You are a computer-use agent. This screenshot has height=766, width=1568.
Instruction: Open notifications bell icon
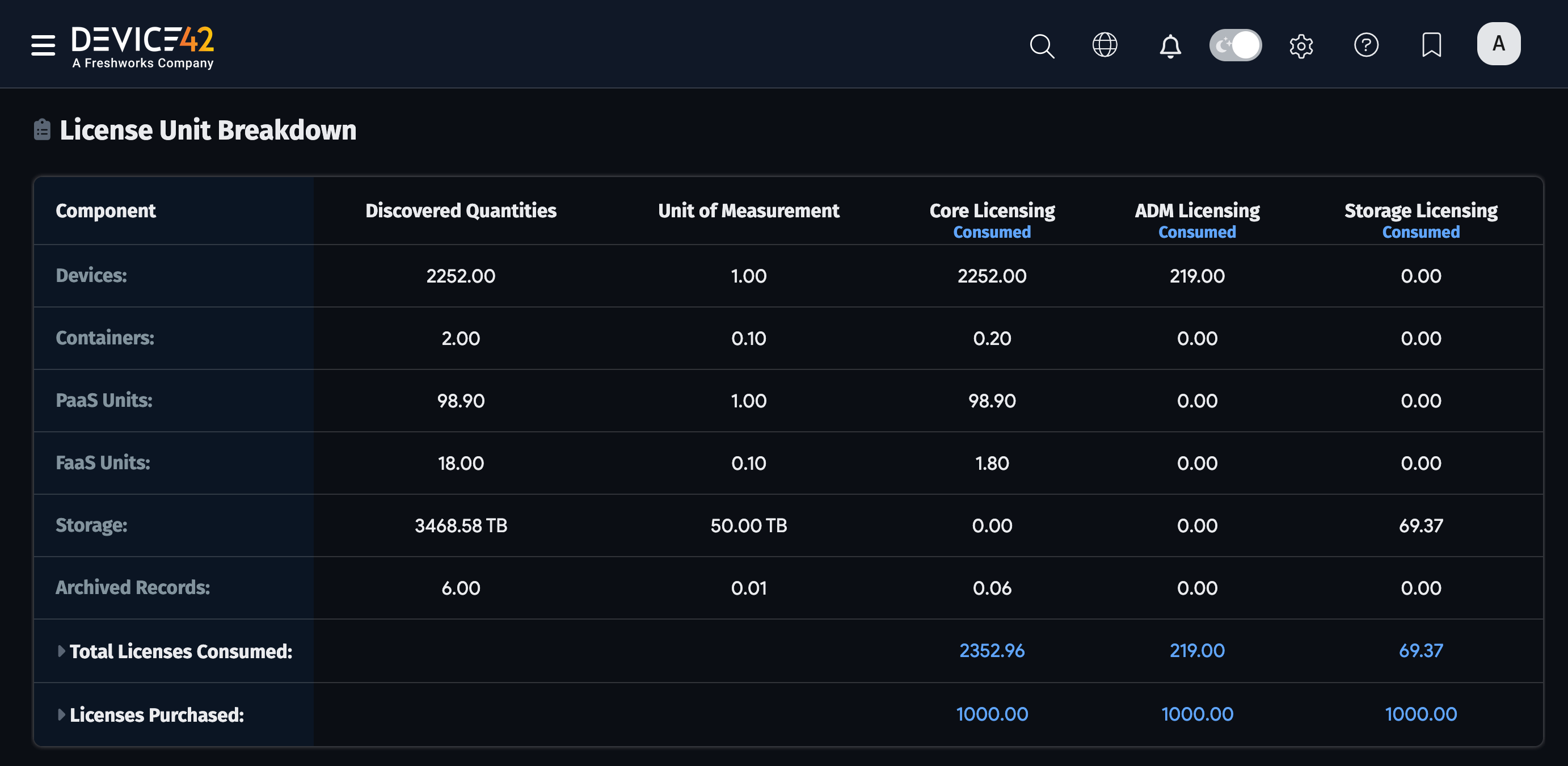tap(1169, 45)
